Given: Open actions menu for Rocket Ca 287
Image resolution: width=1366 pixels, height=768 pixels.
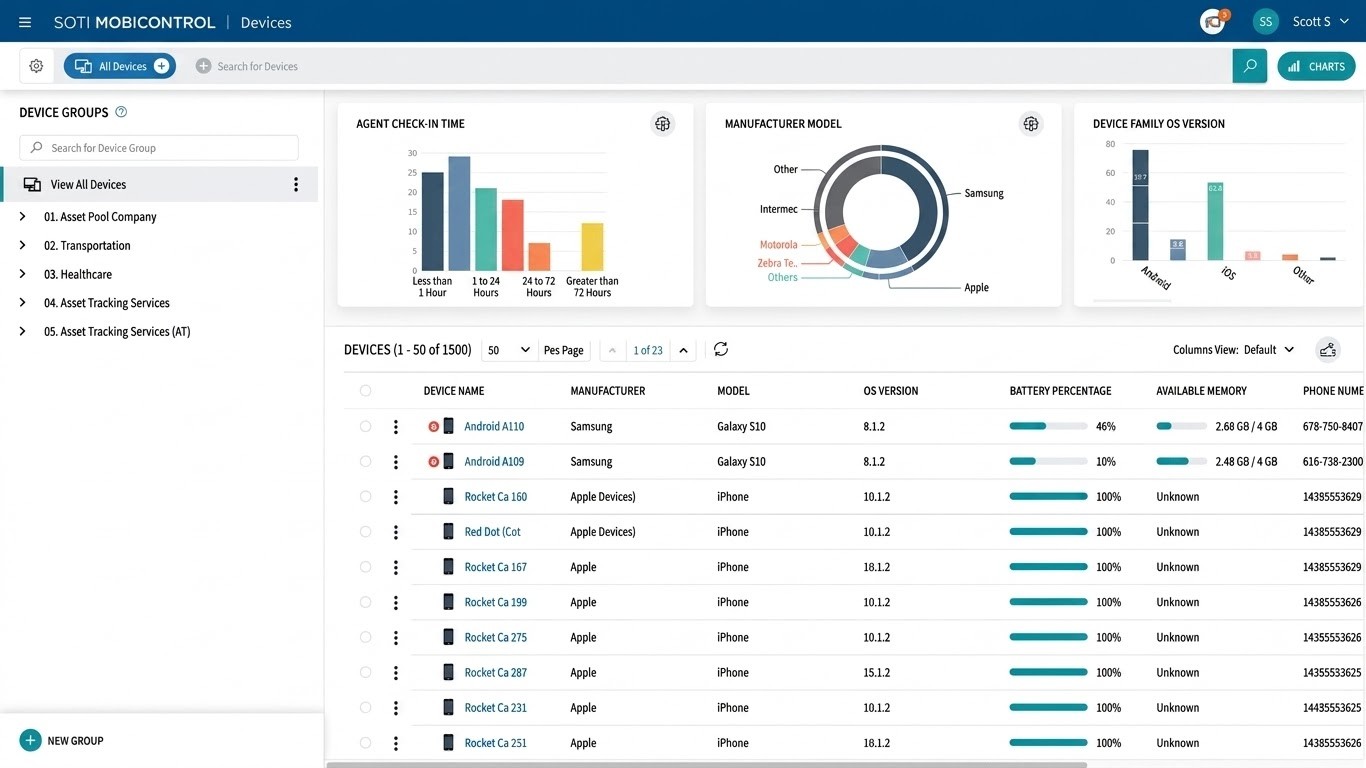Looking at the screenshot, I should coord(396,672).
